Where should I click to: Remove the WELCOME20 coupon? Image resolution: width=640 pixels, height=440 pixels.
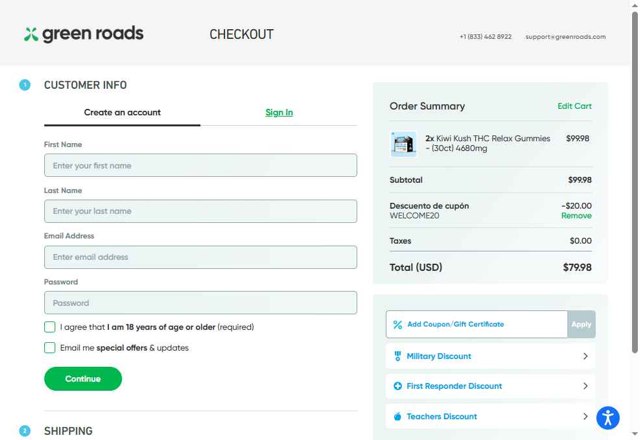coord(576,216)
